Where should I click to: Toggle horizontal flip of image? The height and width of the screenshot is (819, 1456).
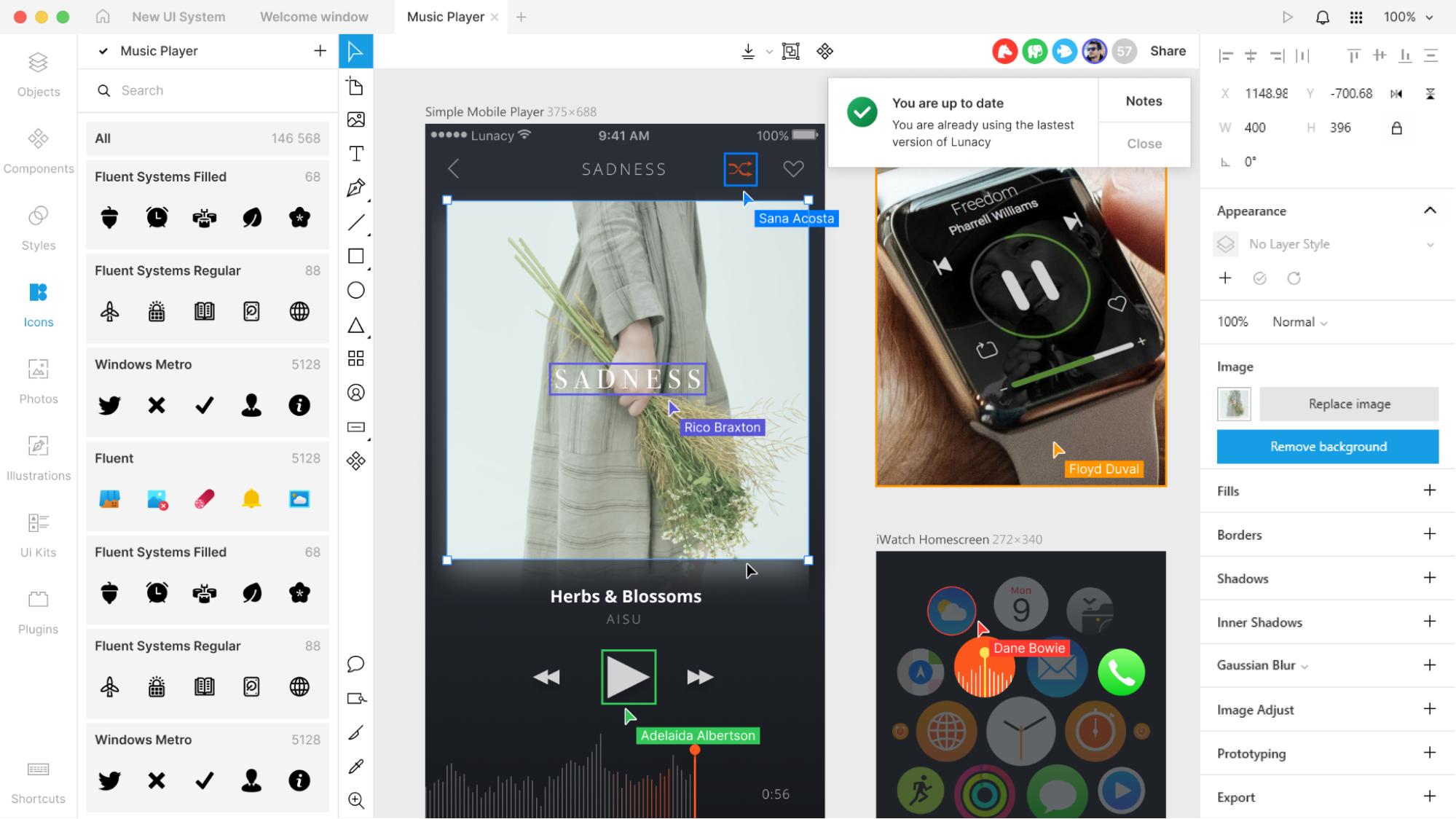coord(1396,93)
